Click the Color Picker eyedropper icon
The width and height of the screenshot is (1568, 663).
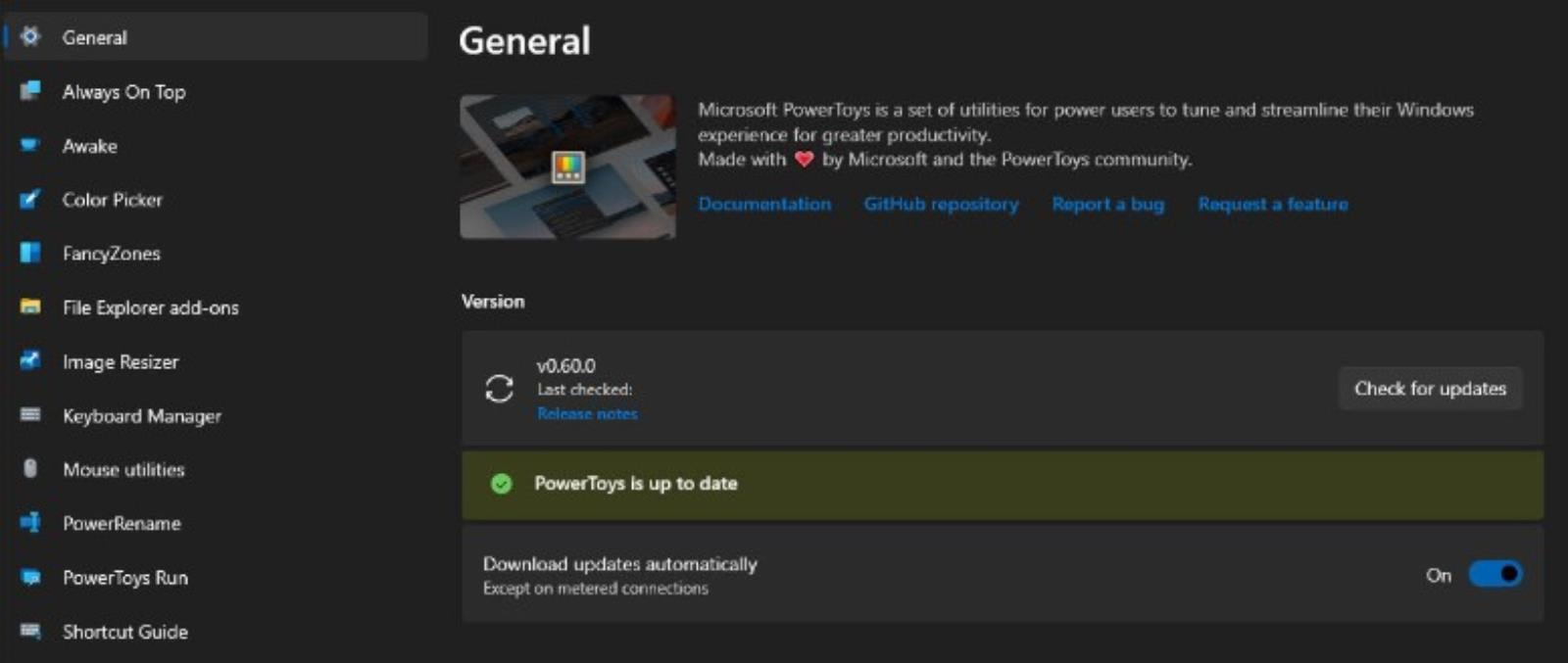click(30, 200)
